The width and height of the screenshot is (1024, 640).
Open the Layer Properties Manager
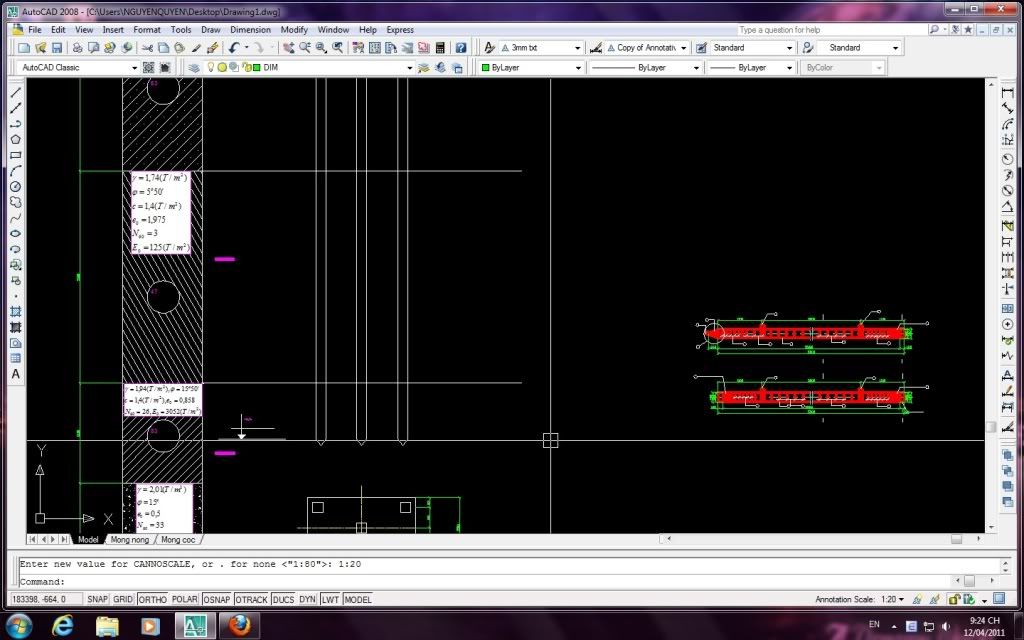tap(194, 67)
